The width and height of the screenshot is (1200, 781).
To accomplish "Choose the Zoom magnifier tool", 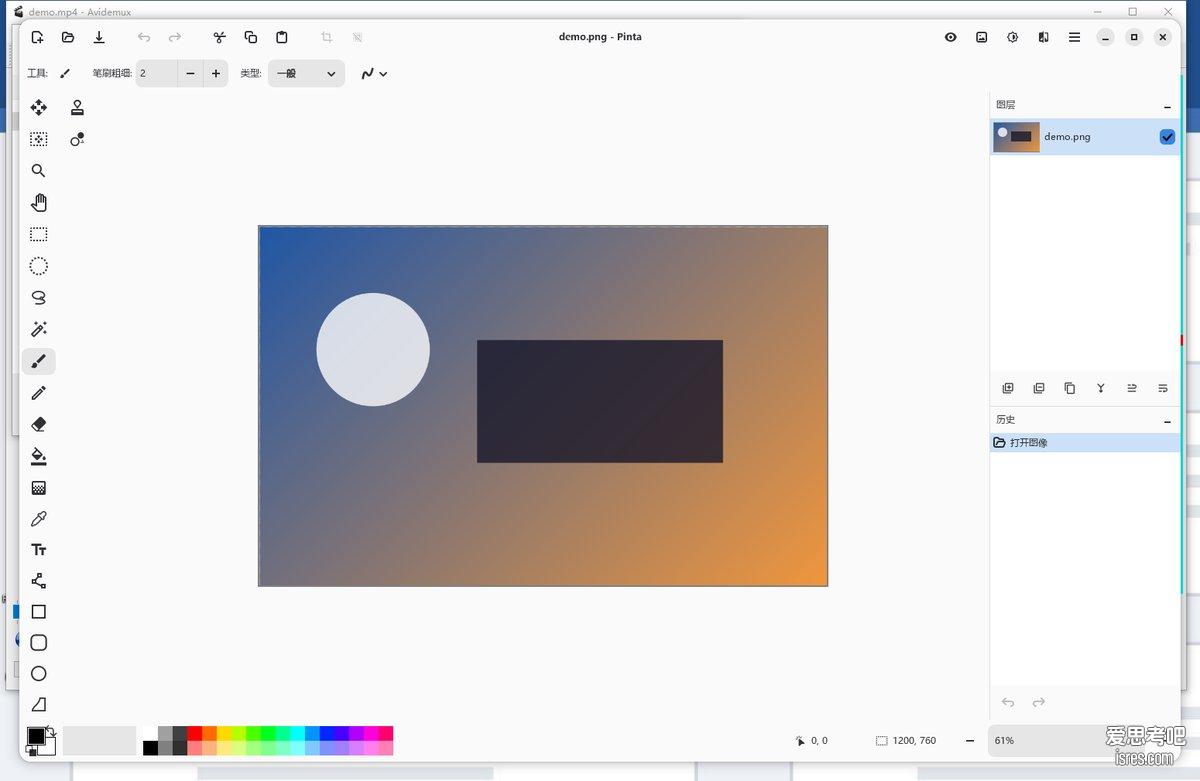I will 39,171.
